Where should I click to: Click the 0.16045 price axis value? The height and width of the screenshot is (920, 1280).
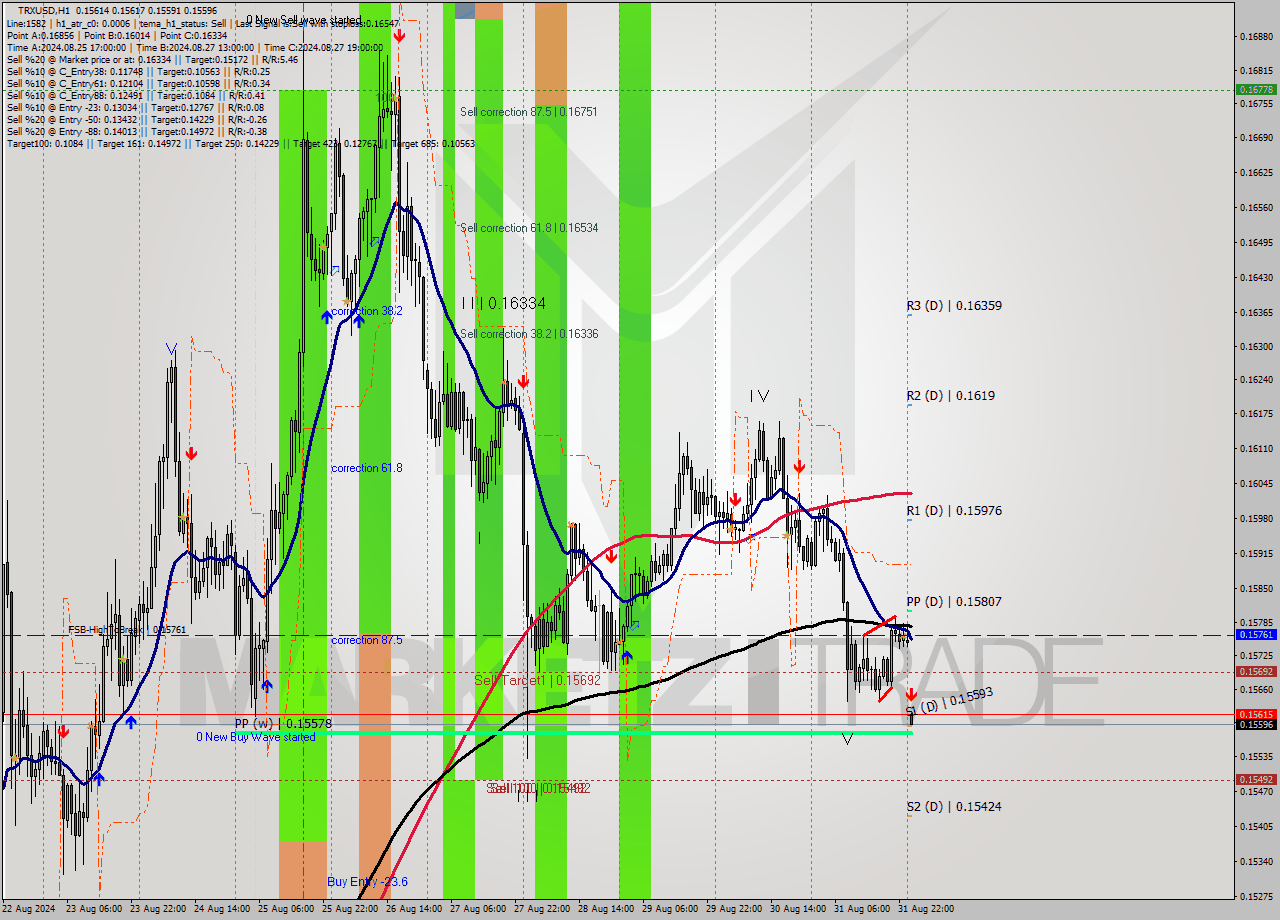tap(1256, 484)
